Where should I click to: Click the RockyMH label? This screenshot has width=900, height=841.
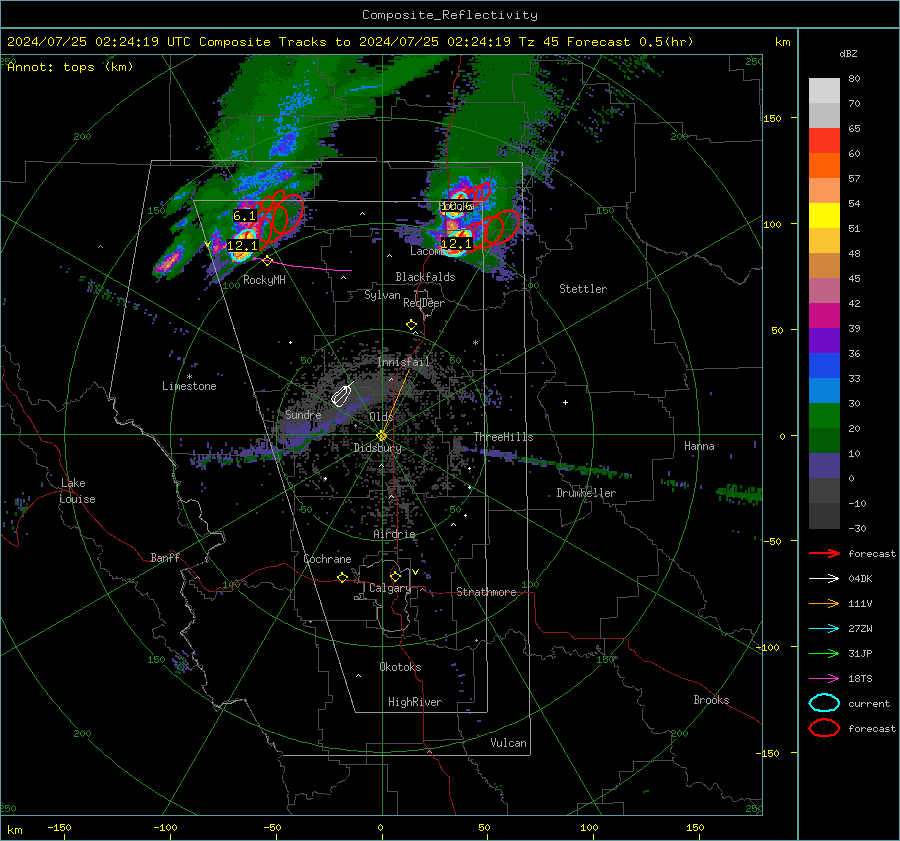click(264, 280)
